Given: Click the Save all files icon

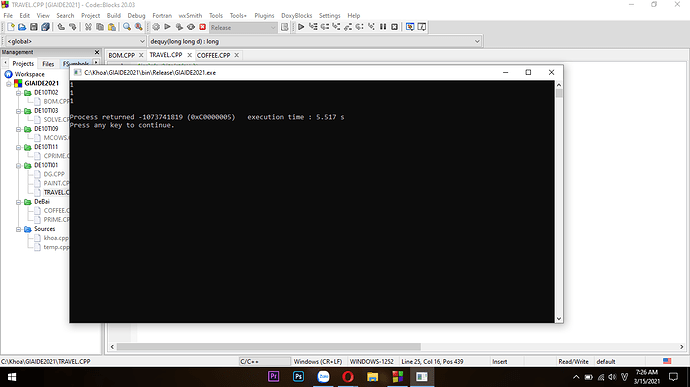Looking at the screenshot, I should click(45, 27).
